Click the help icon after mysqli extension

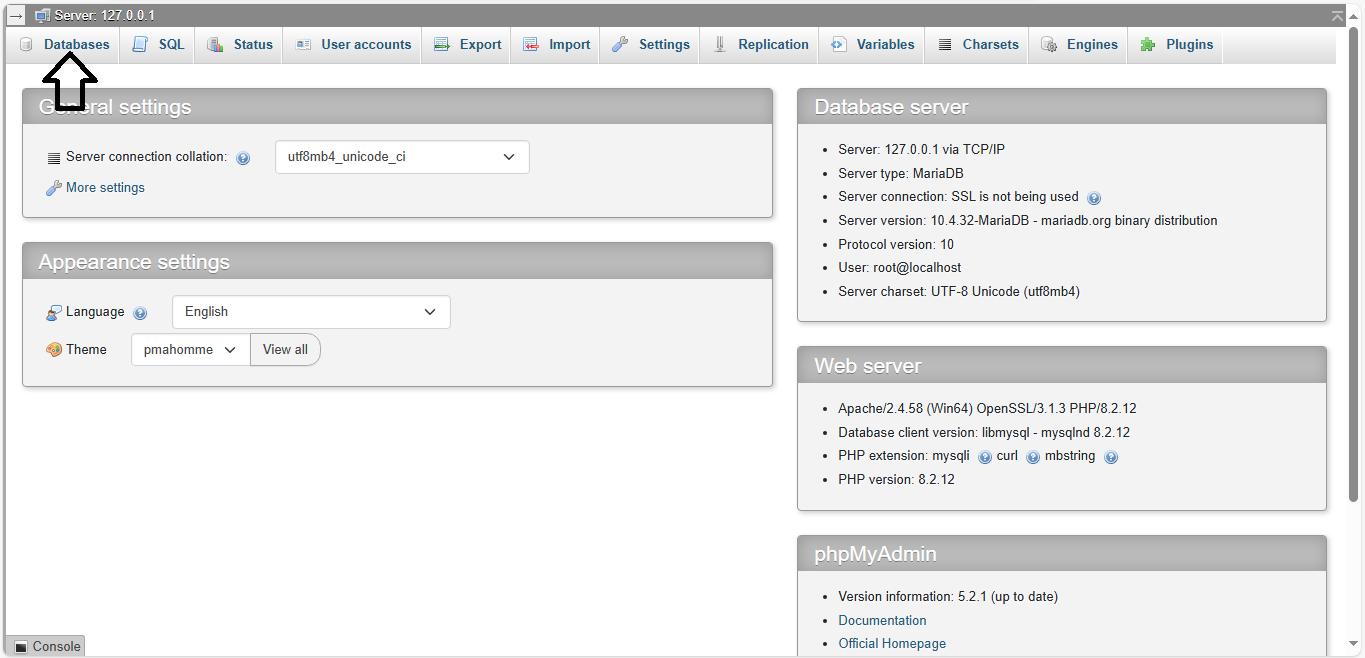tap(985, 457)
